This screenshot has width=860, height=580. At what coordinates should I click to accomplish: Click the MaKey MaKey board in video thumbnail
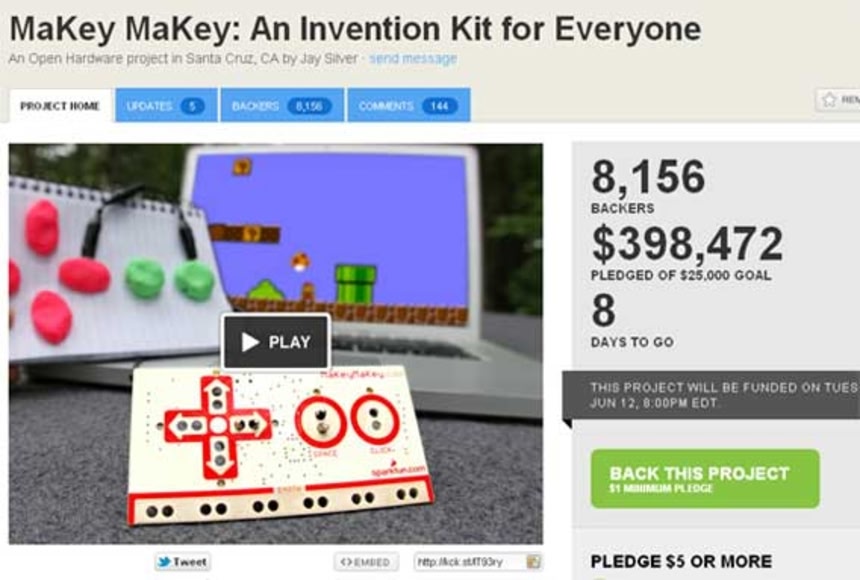[x=280, y=444]
